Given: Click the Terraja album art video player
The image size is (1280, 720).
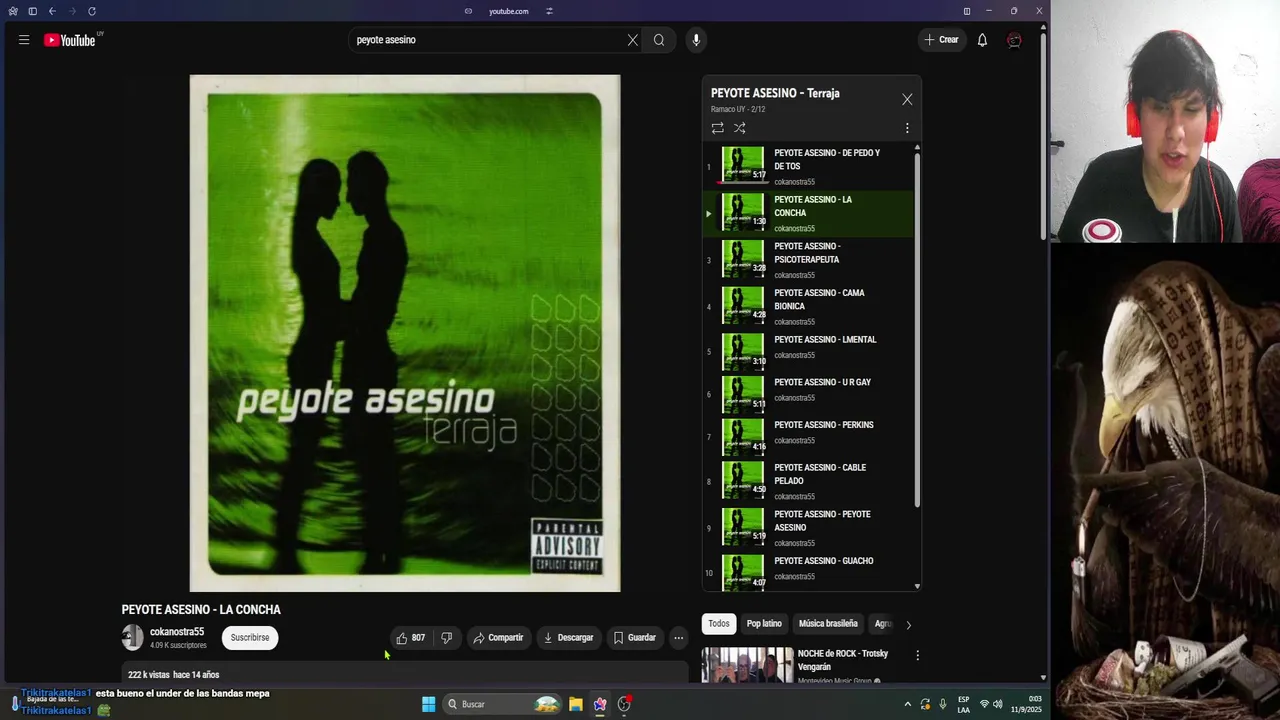Looking at the screenshot, I should click(x=405, y=333).
